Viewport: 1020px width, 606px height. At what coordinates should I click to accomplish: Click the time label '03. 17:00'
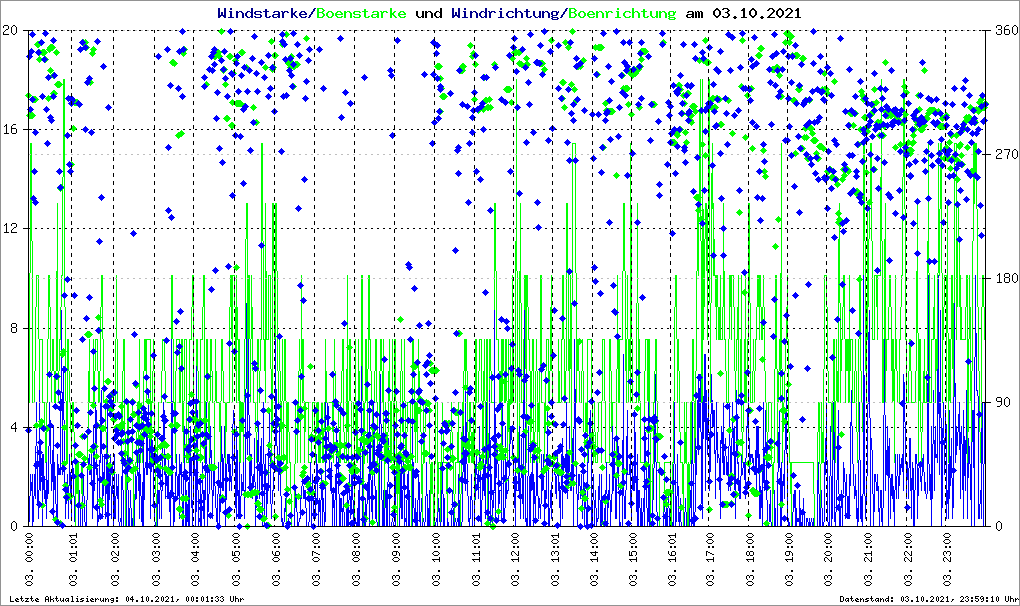[x=710, y=560]
